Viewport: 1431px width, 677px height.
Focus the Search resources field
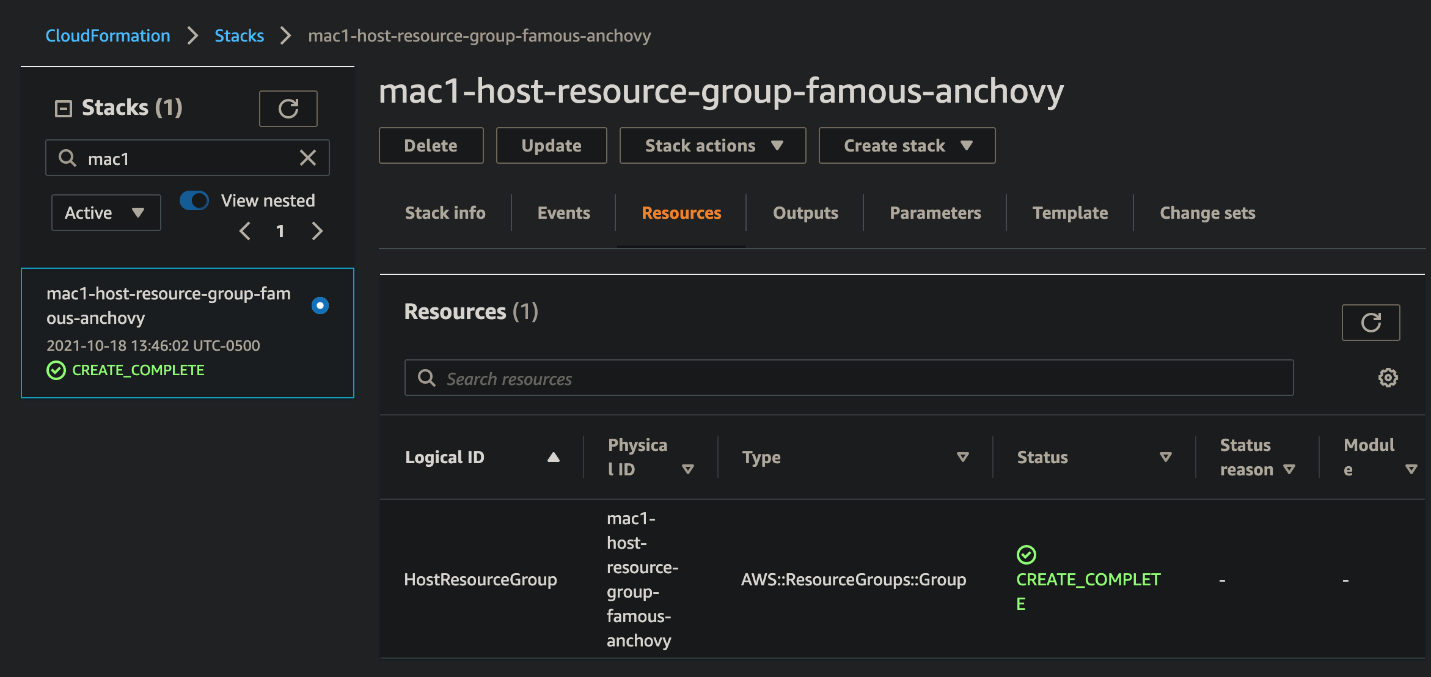click(x=849, y=378)
